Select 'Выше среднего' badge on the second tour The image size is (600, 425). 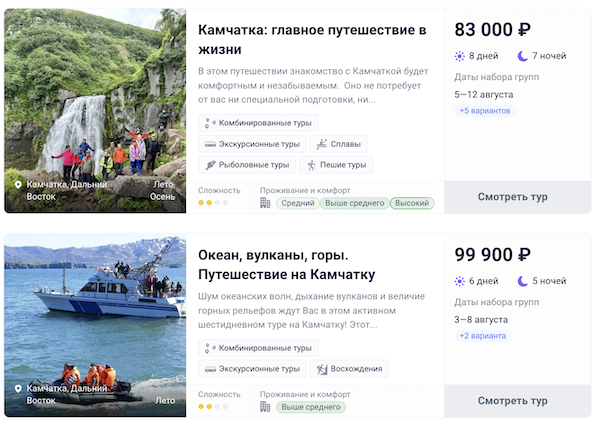[x=311, y=407]
